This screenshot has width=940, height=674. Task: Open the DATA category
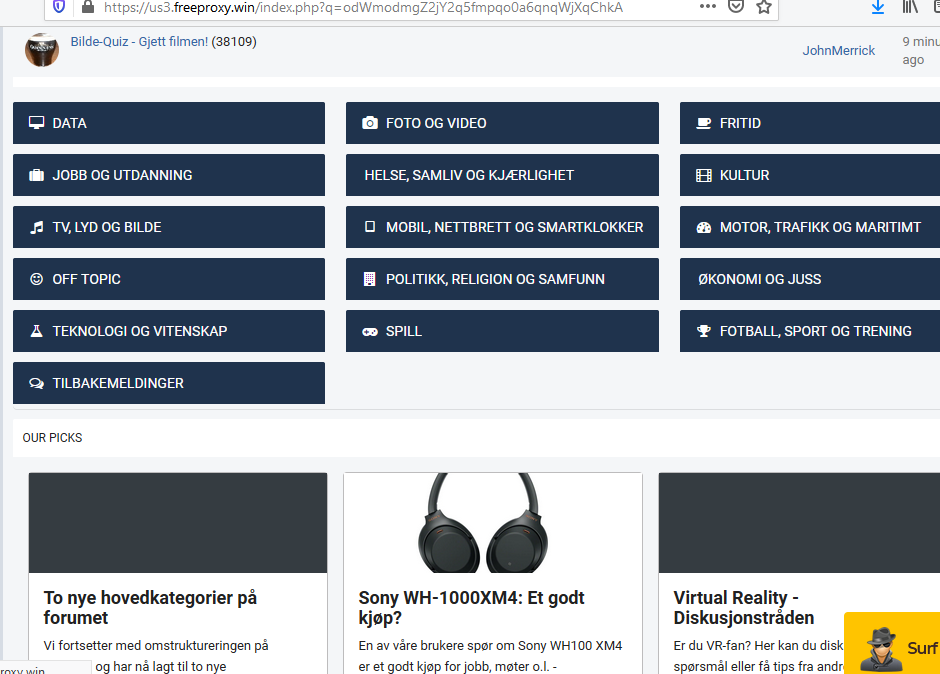click(169, 123)
